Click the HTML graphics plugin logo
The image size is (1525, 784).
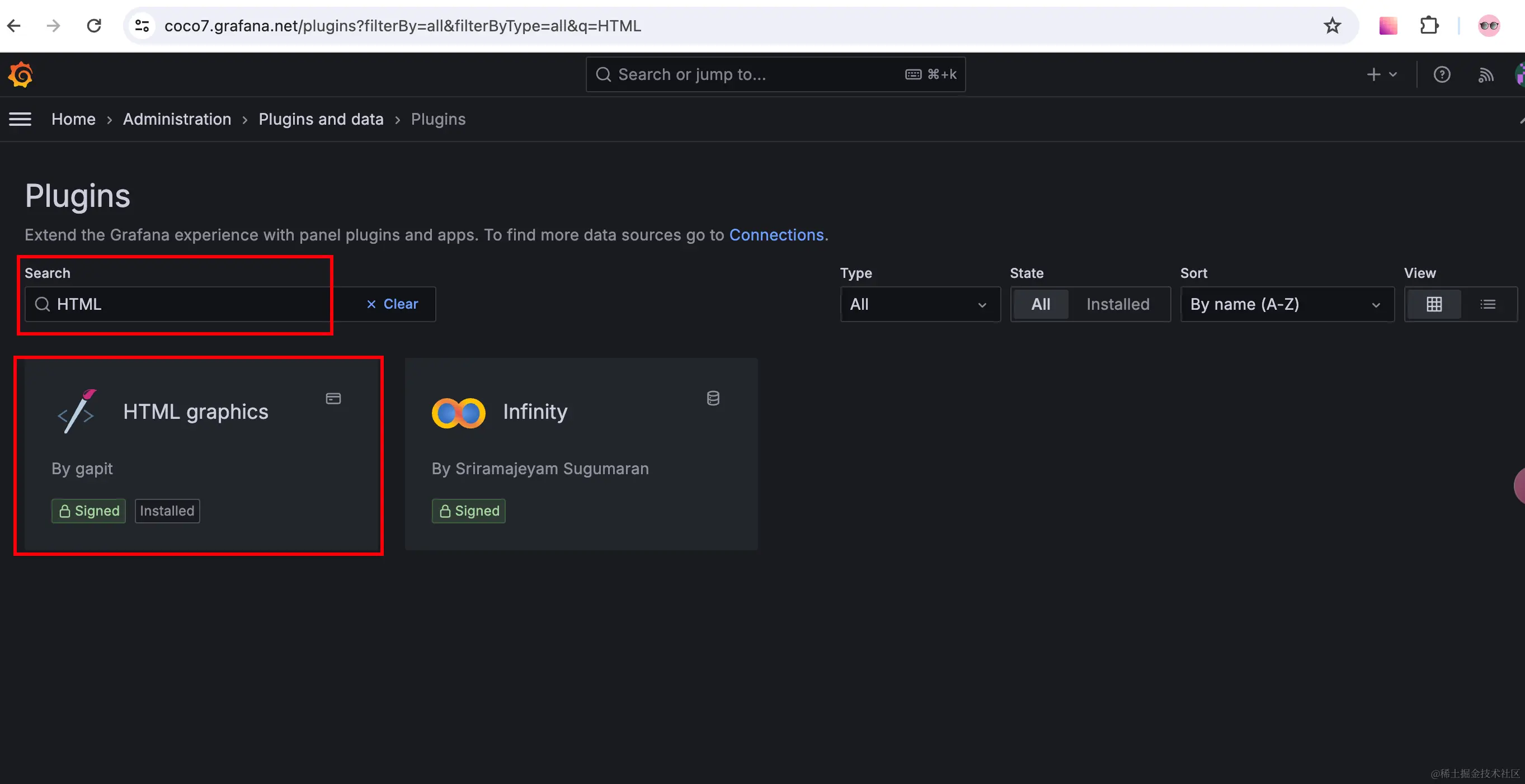(77, 411)
